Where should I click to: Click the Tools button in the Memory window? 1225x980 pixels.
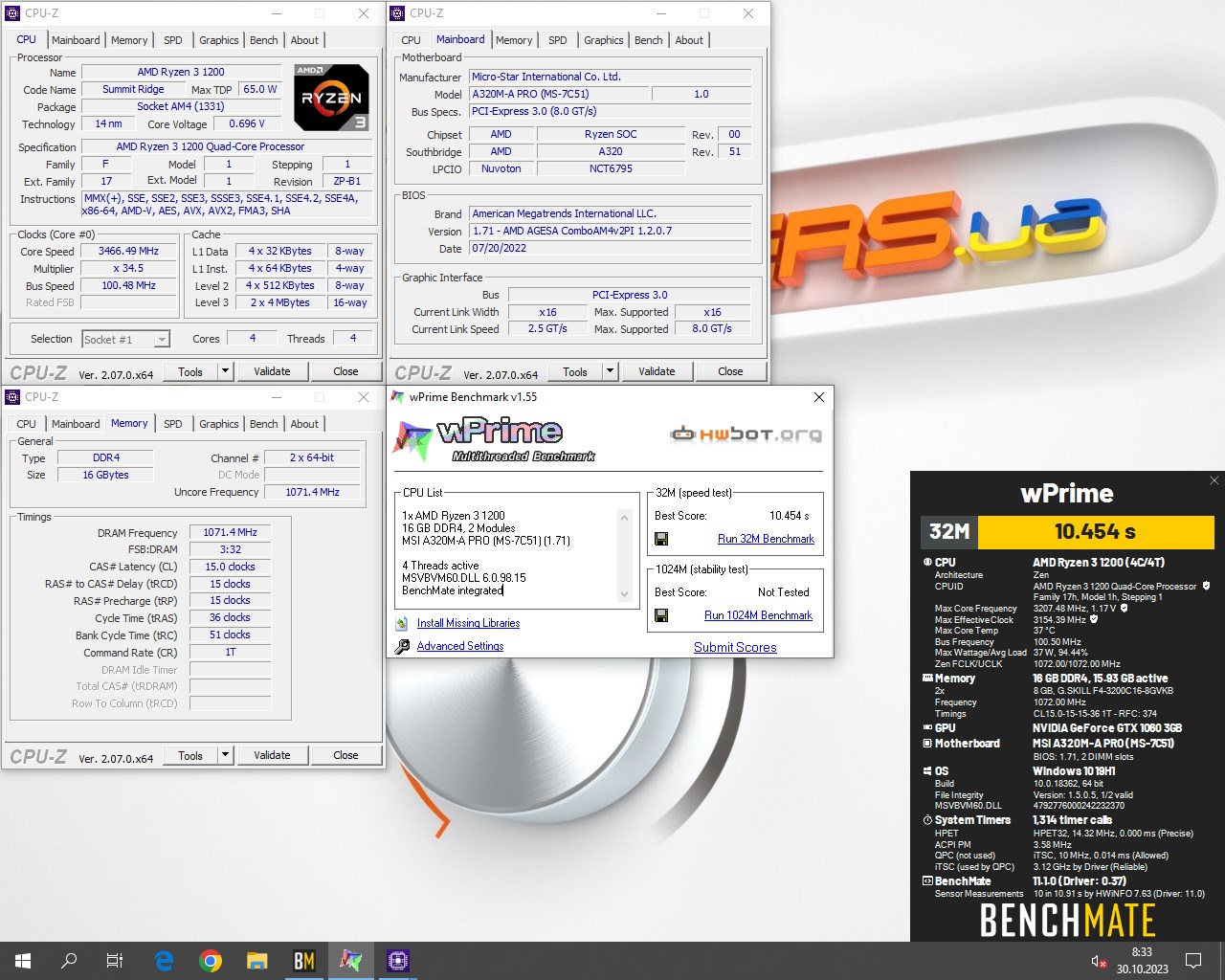[190, 755]
